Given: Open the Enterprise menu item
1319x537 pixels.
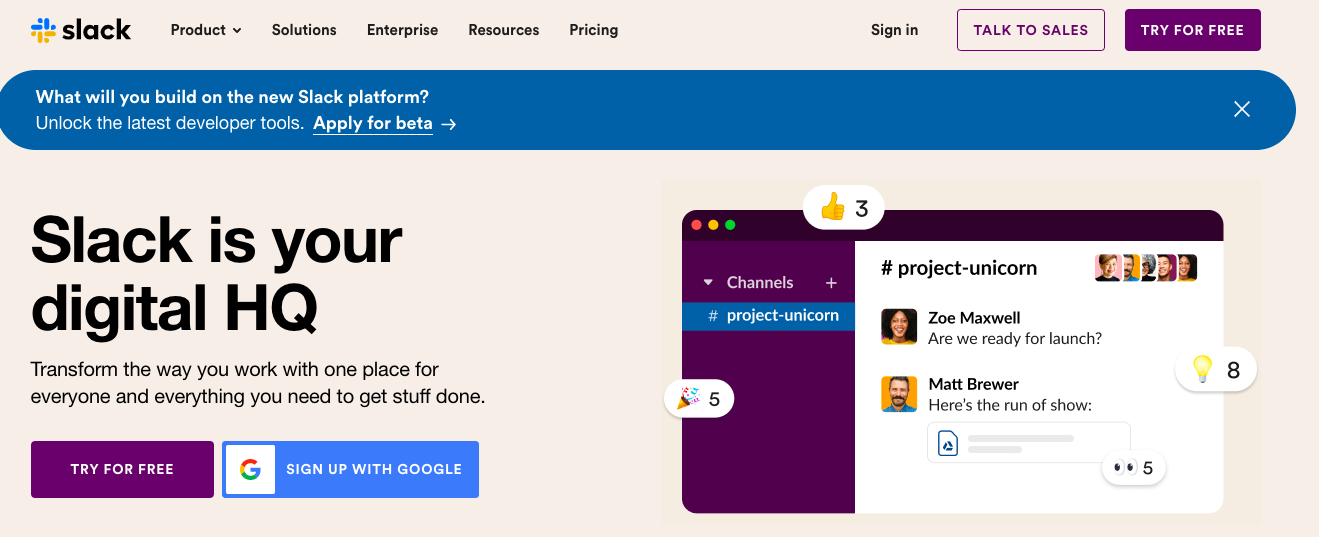Looking at the screenshot, I should (402, 30).
